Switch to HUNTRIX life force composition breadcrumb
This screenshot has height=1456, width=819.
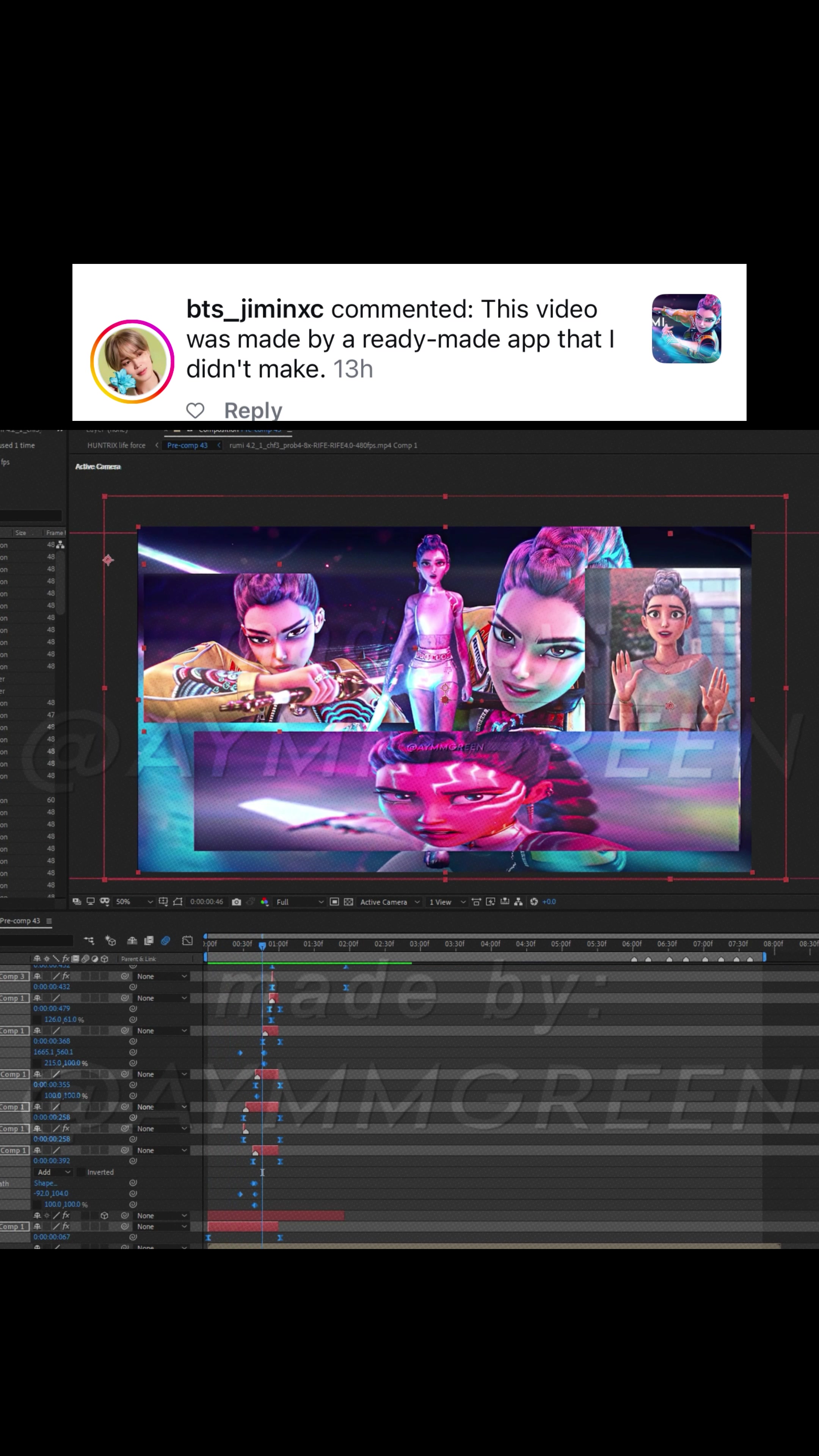[116, 446]
